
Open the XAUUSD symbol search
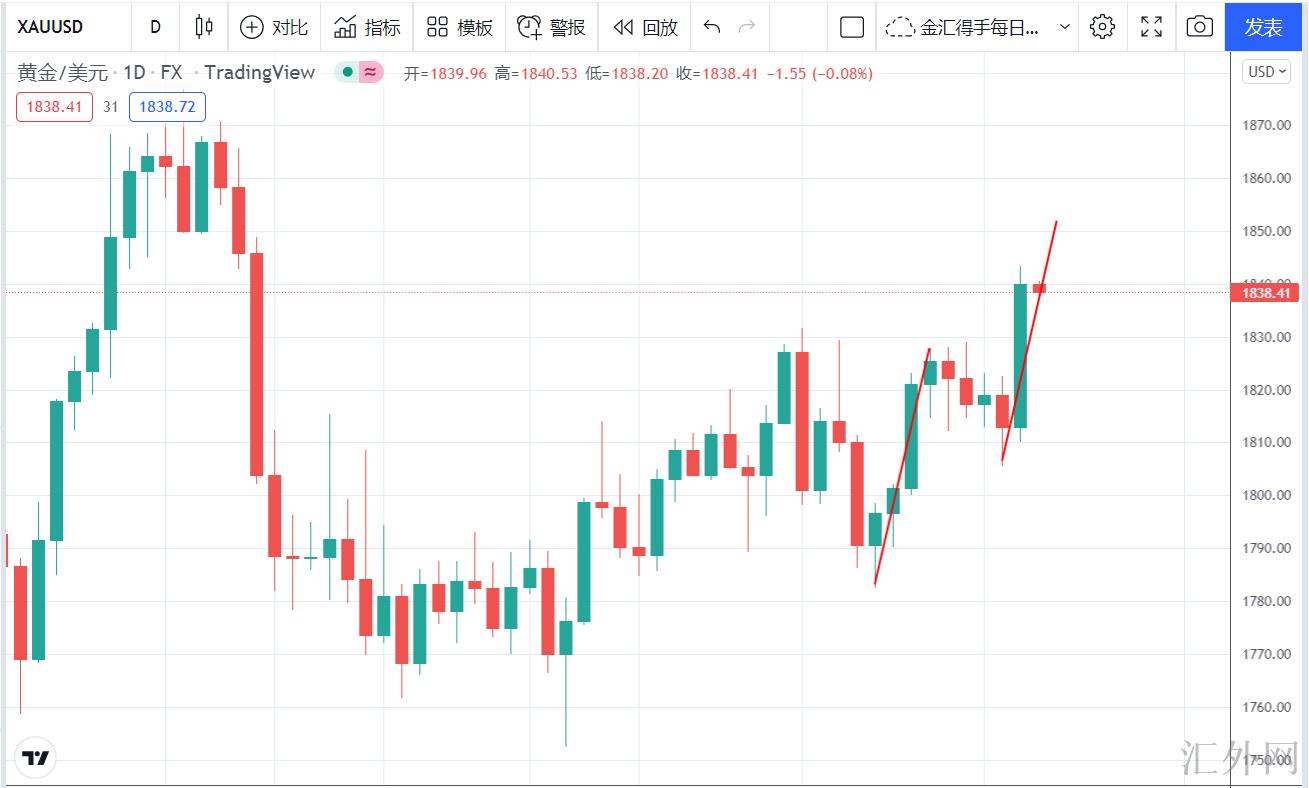point(51,27)
